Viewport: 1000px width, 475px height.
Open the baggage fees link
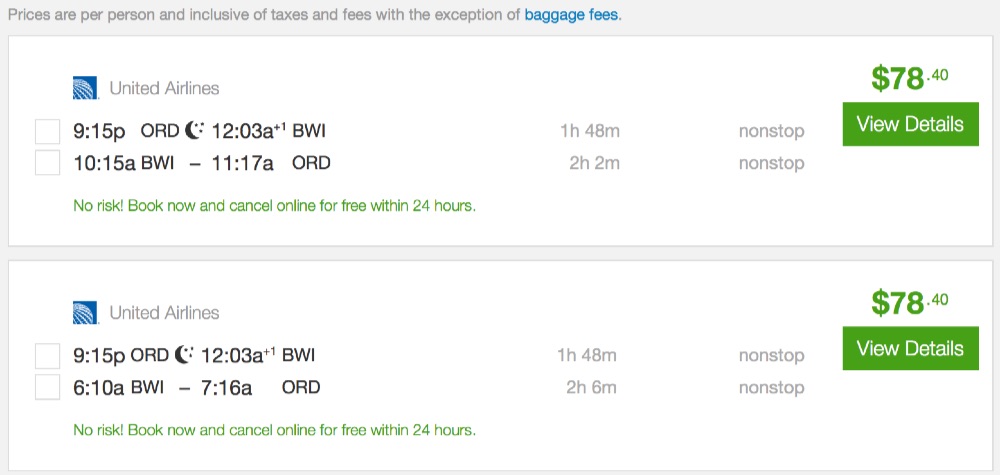tap(572, 16)
